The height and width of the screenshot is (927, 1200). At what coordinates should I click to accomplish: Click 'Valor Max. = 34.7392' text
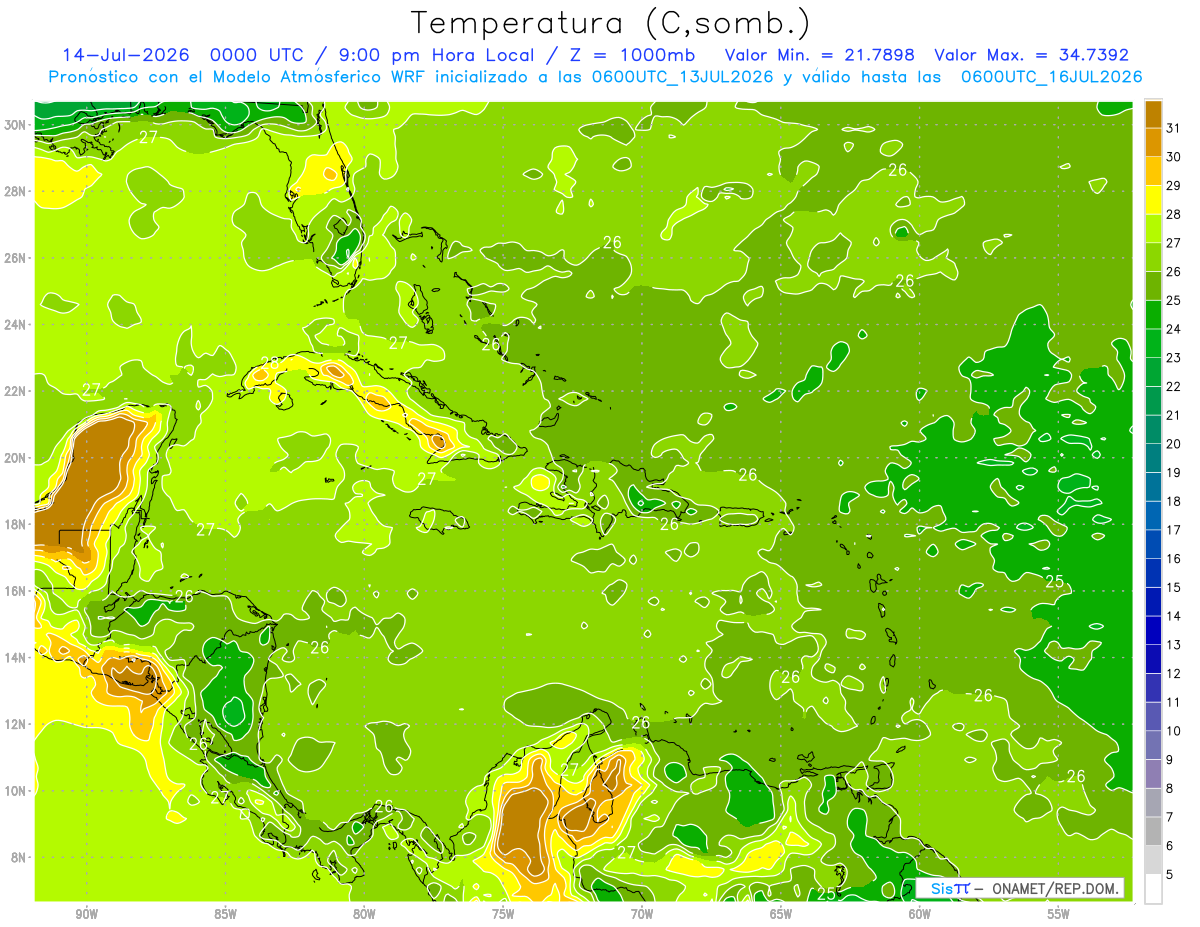pos(1031,55)
